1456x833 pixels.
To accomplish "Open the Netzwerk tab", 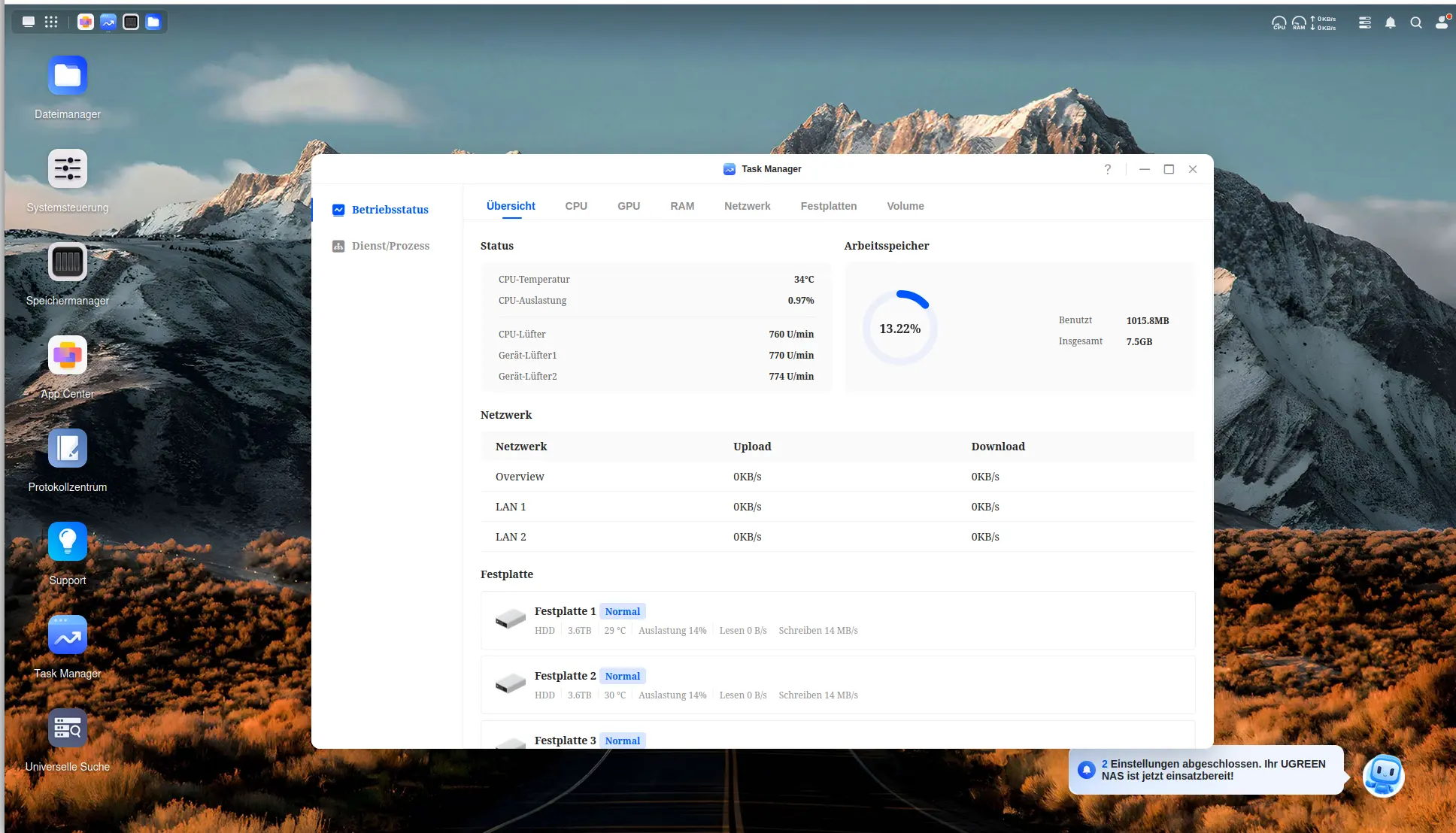I will [x=747, y=206].
